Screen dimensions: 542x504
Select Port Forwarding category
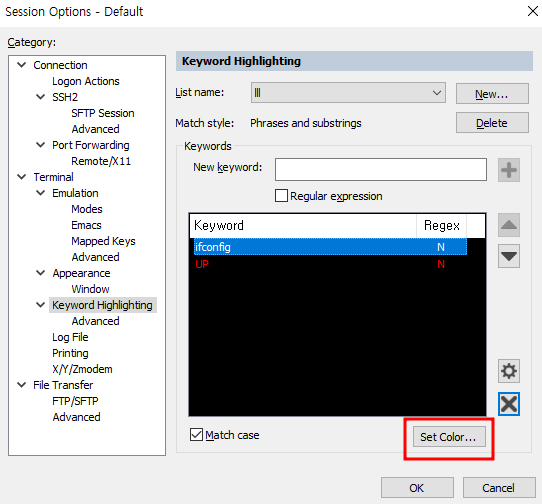tap(91, 145)
